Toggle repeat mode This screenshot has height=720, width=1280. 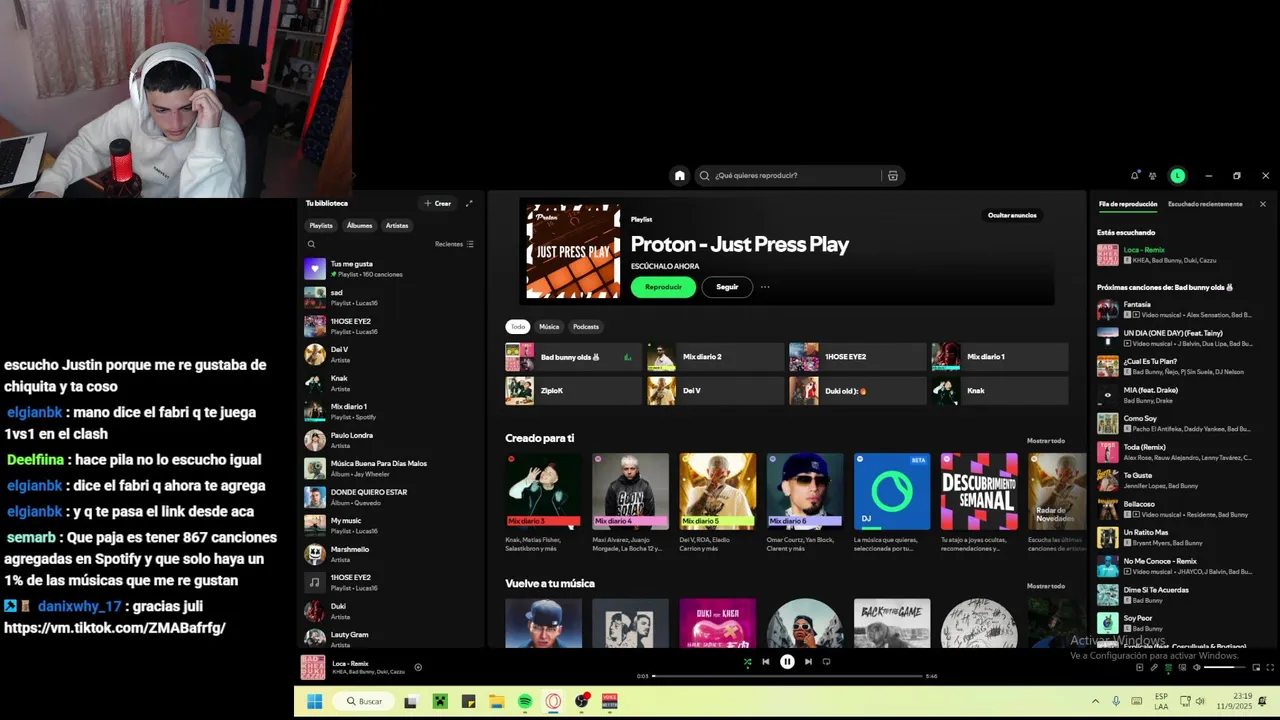[x=826, y=661]
